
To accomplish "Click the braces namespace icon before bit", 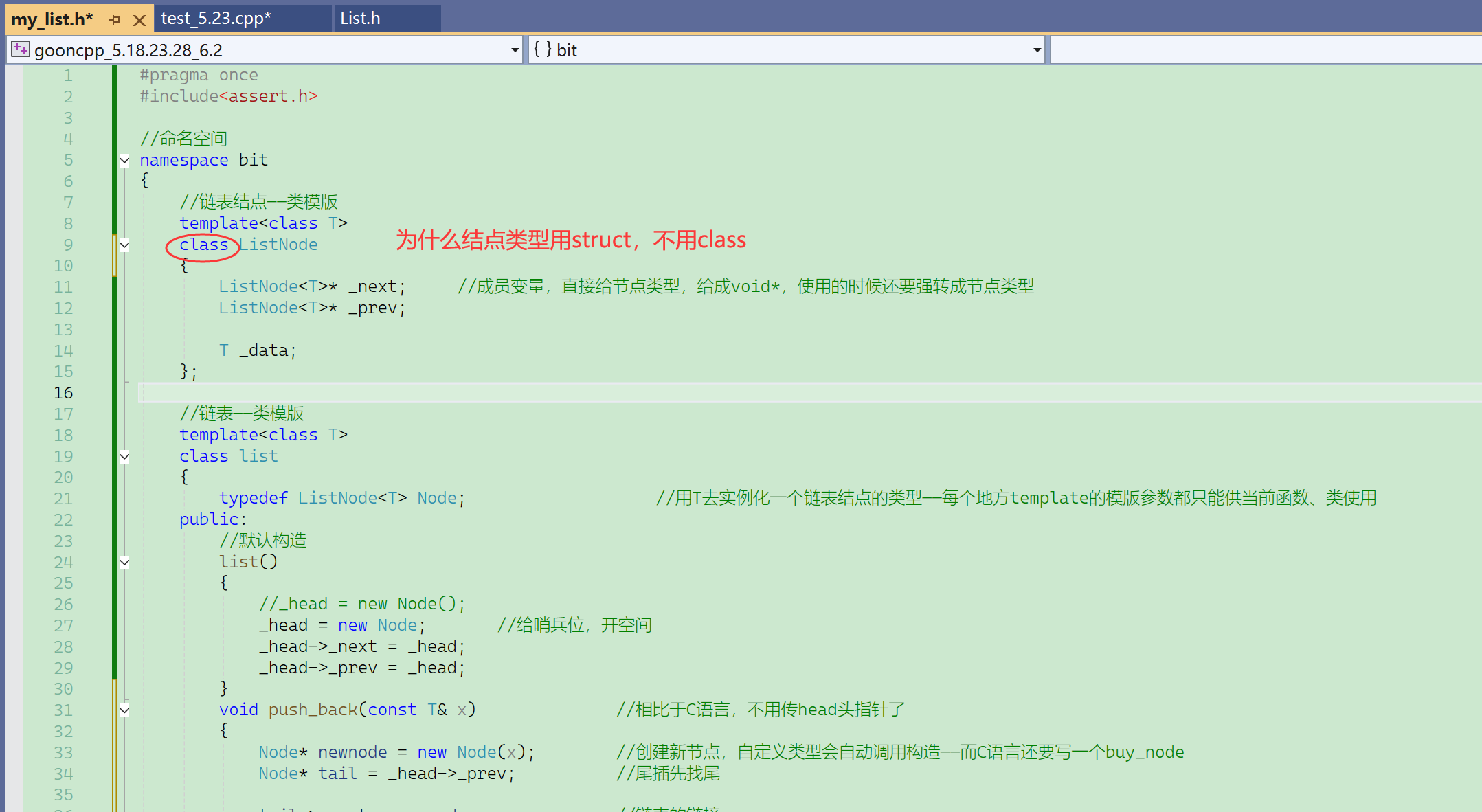I will tap(542, 49).
